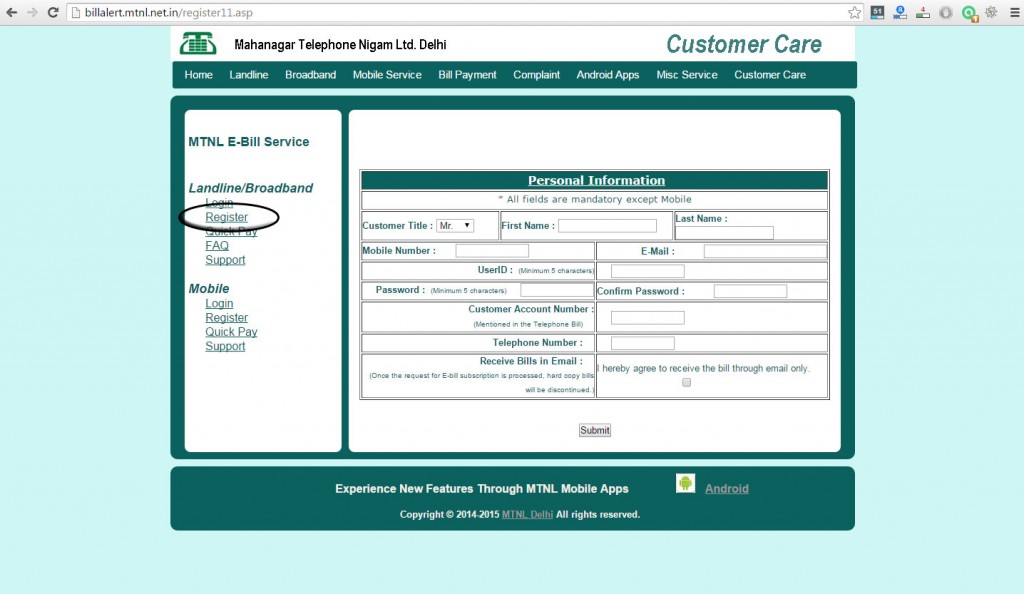Expand the Customer Title dropdown

[x=455, y=226]
